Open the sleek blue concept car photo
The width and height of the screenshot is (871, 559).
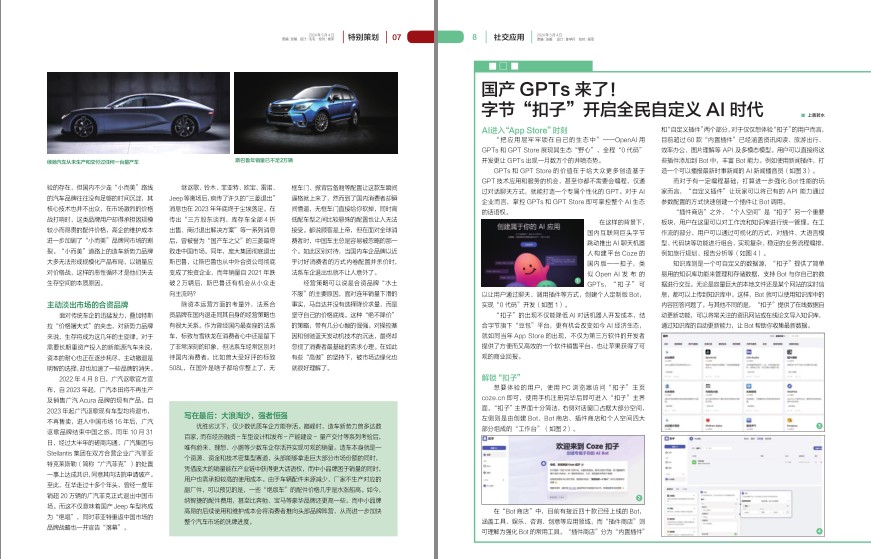(138, 113)
